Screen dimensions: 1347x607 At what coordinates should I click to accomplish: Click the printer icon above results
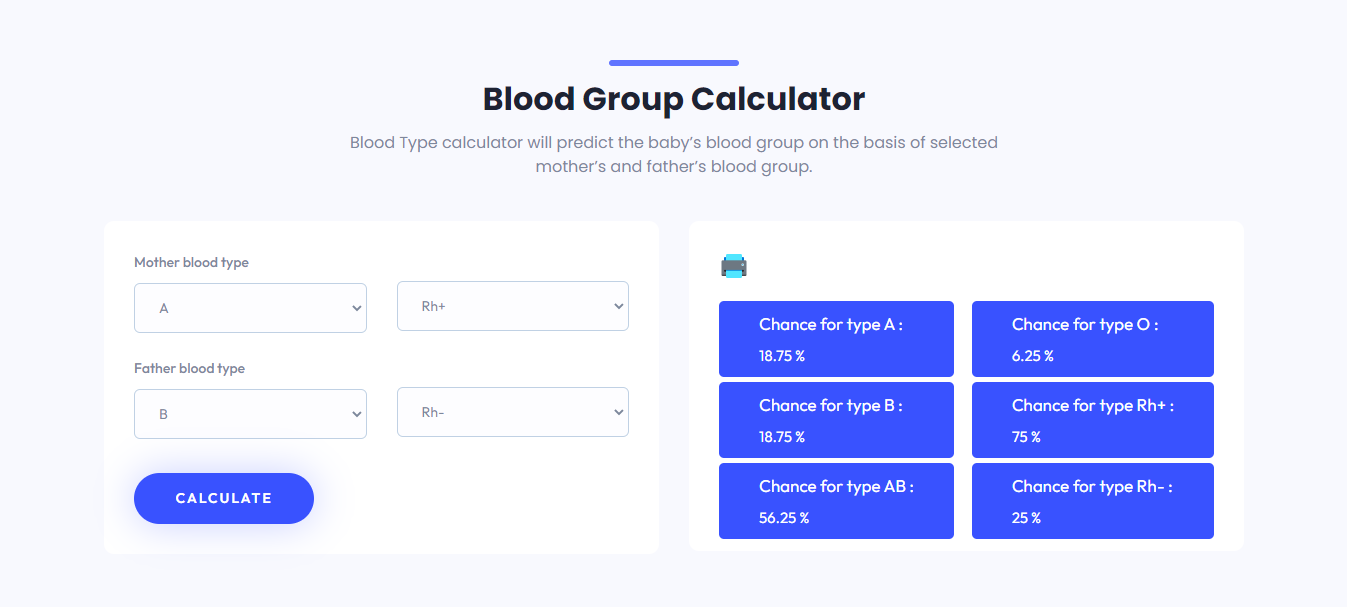point(734,266)
